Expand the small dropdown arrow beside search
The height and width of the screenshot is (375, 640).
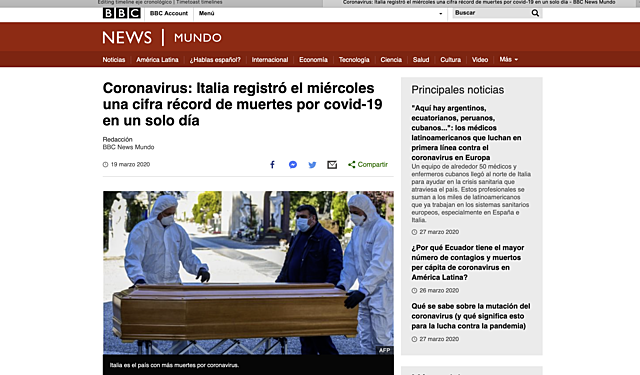point(440,13)
